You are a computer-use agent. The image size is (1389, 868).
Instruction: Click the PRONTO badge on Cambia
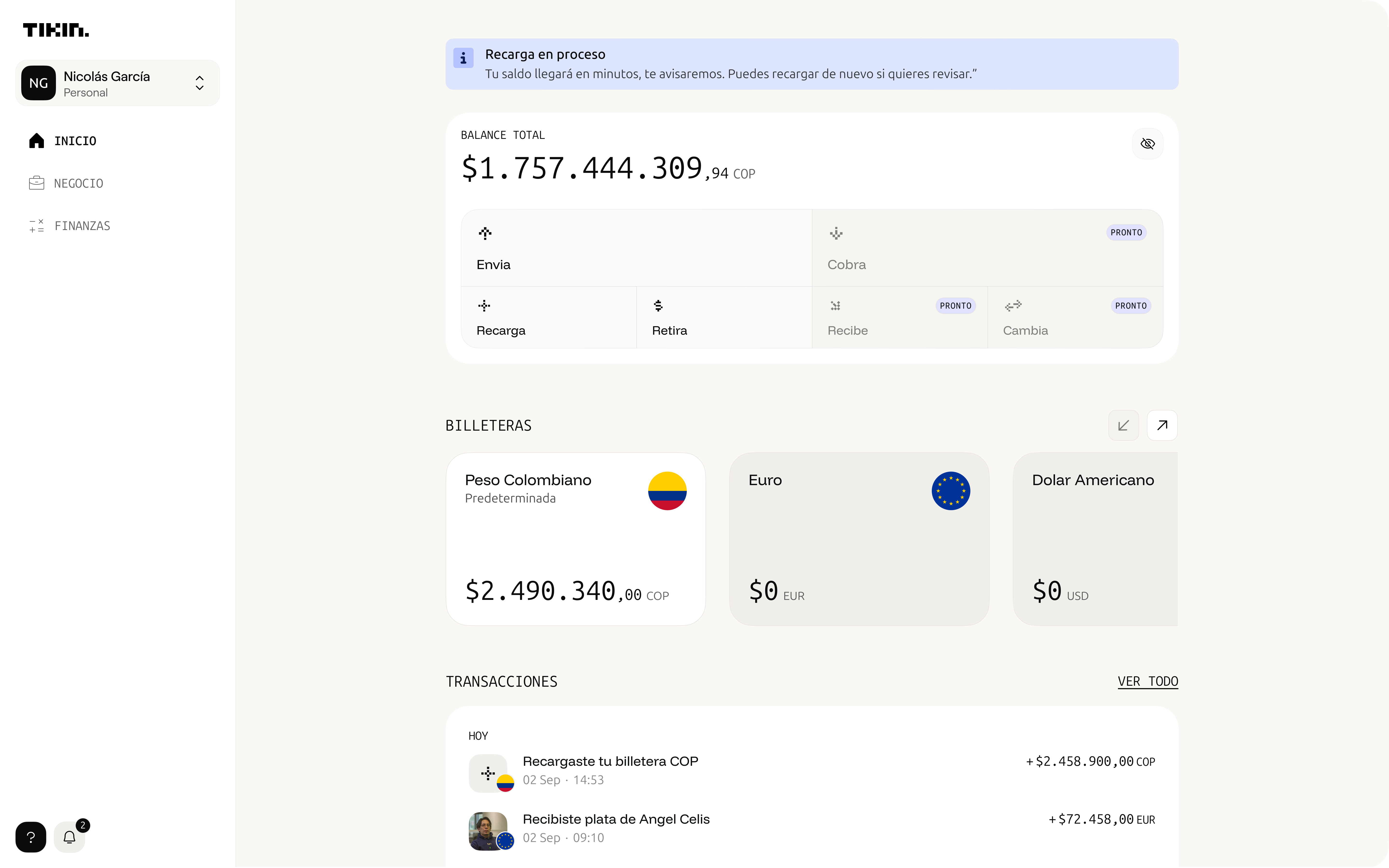pyautogui.click(x=1131, y=306)
